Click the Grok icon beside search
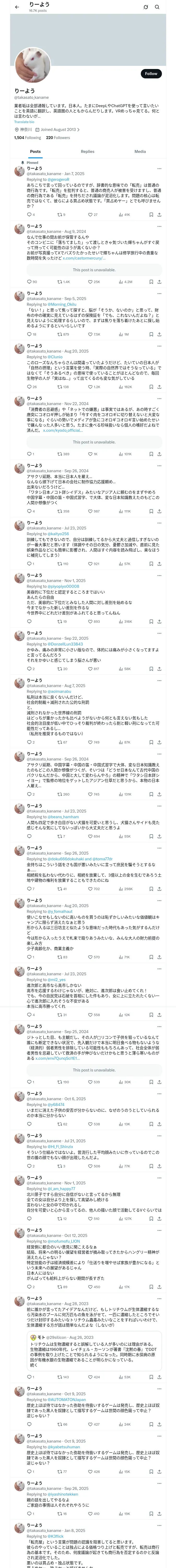 pyautogui.click(x=146, y=7)
